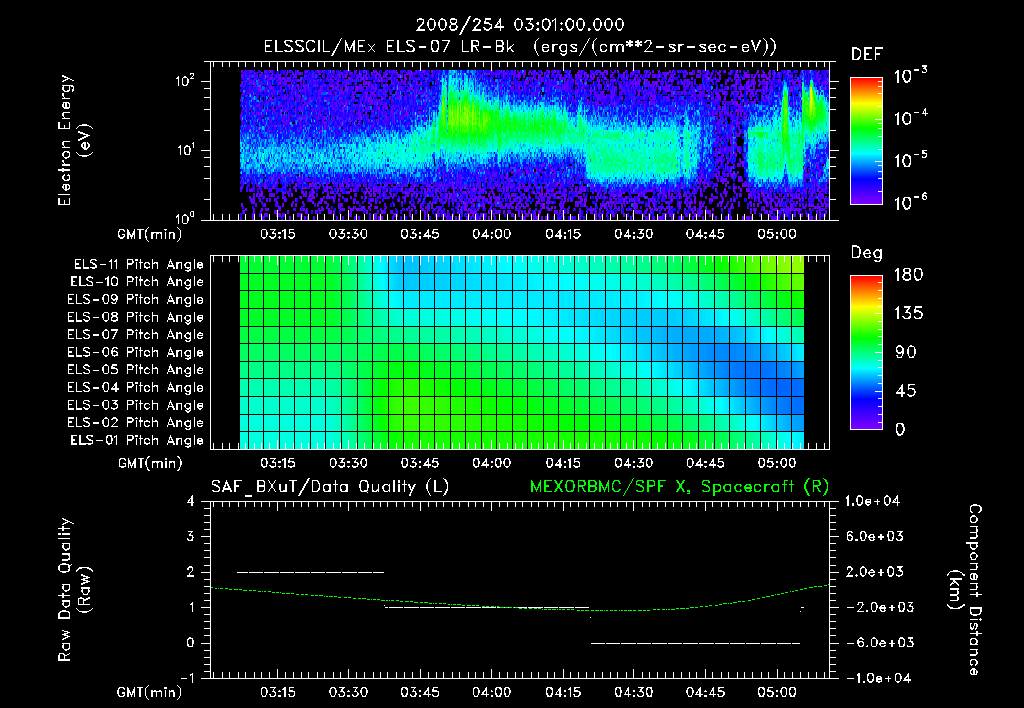Viewport: 1024px width, 708px height.
Task: Click the white data quality line at level 0
Action: tap(696, 643)
